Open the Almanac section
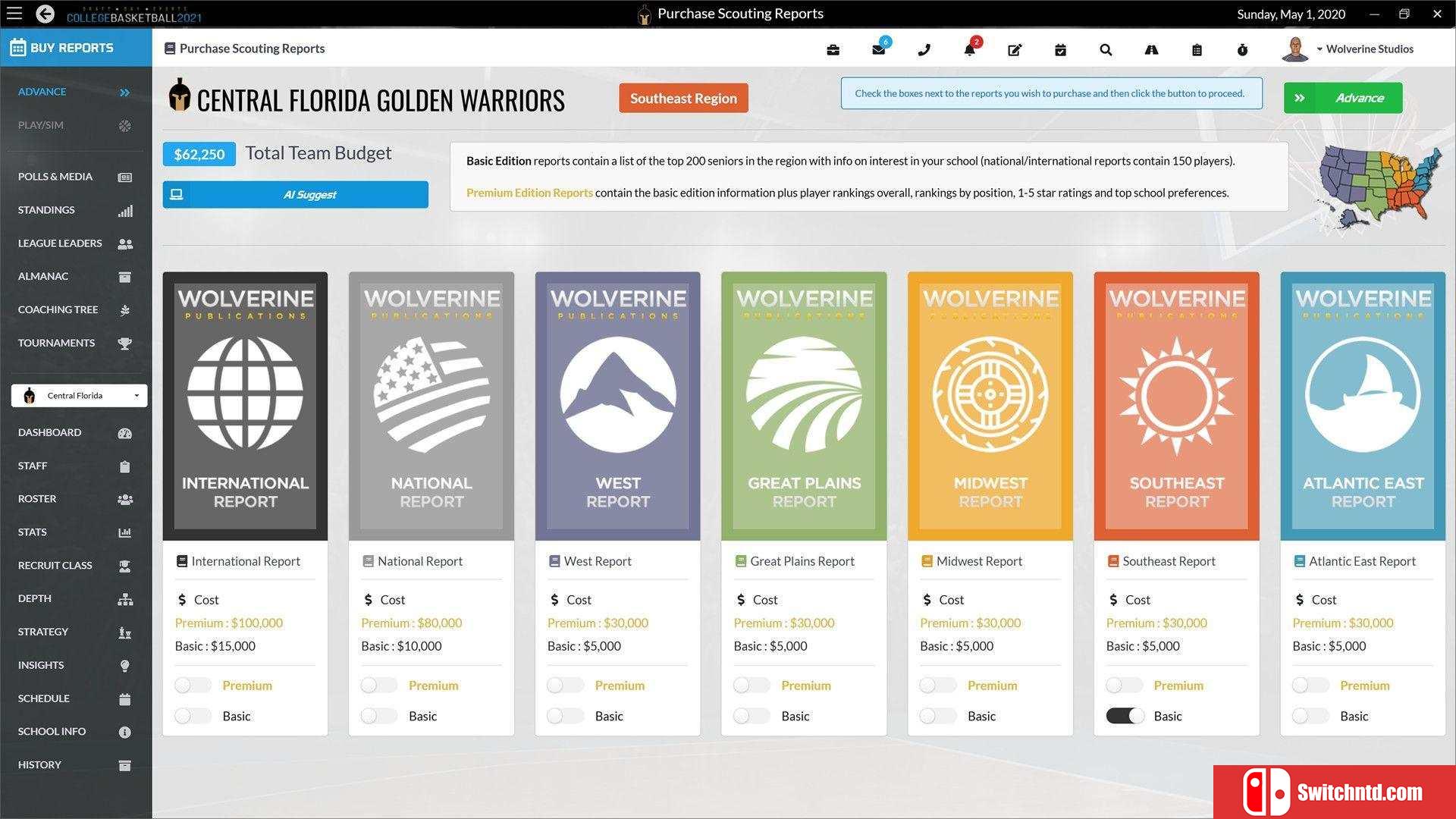Image resolution: width=1456 pixels, height=819 pixels. point(76,277)
